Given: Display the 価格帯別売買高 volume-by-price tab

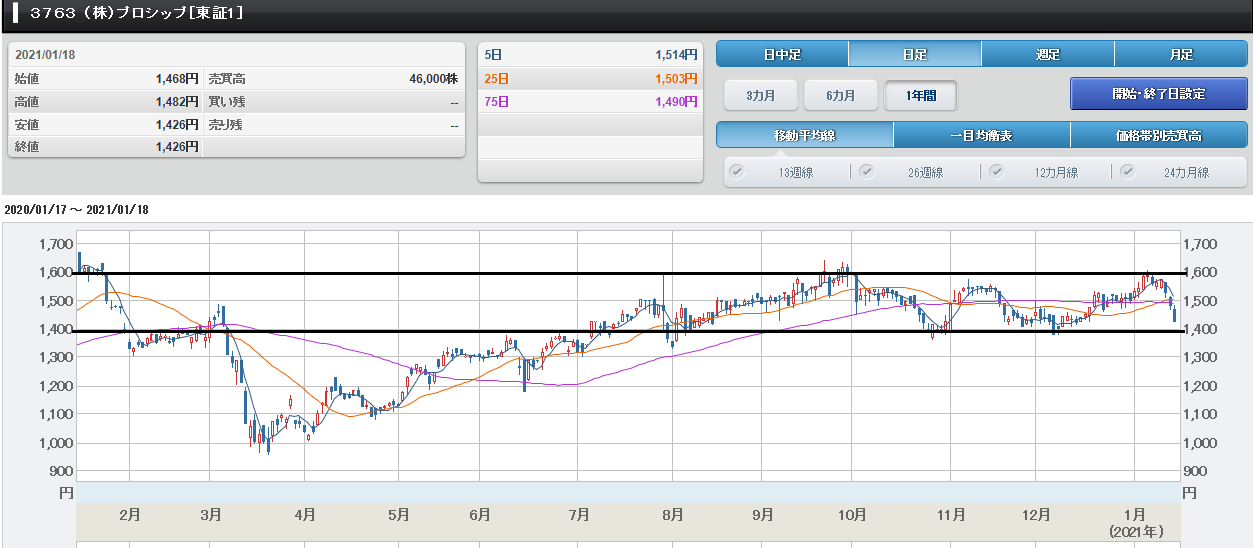Looking at the screenshot, I should tap(1158, 135).
